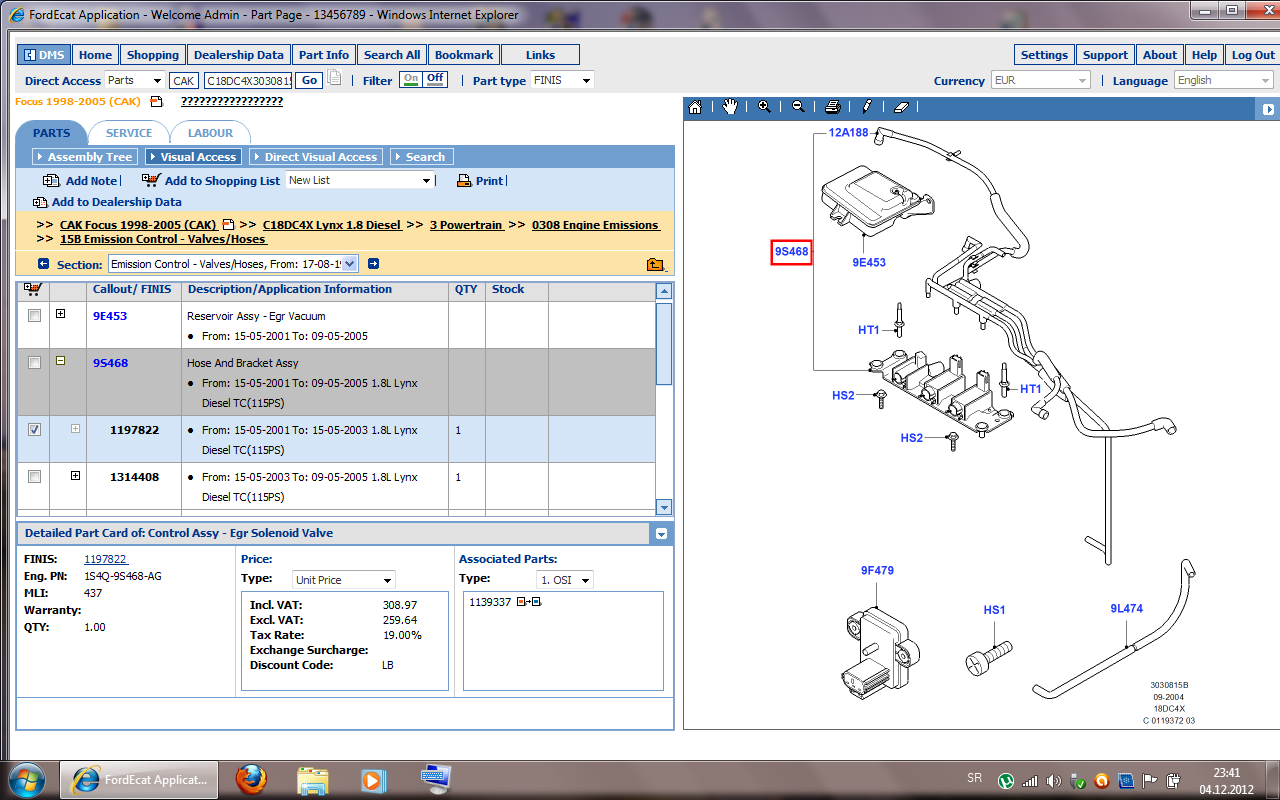Click the CAK catalogue code field

tap(184, 81)
